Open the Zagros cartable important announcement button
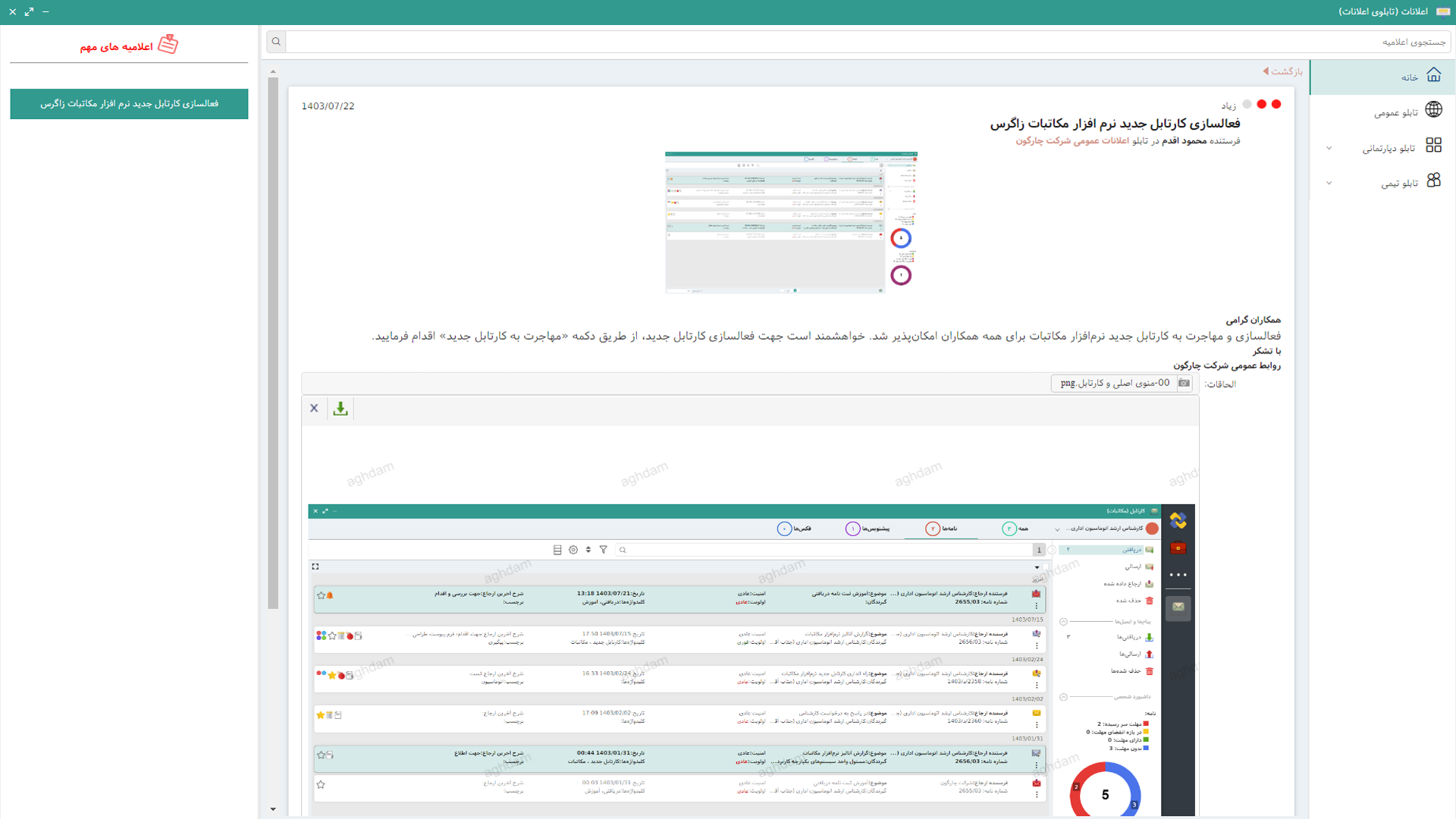 129,104
